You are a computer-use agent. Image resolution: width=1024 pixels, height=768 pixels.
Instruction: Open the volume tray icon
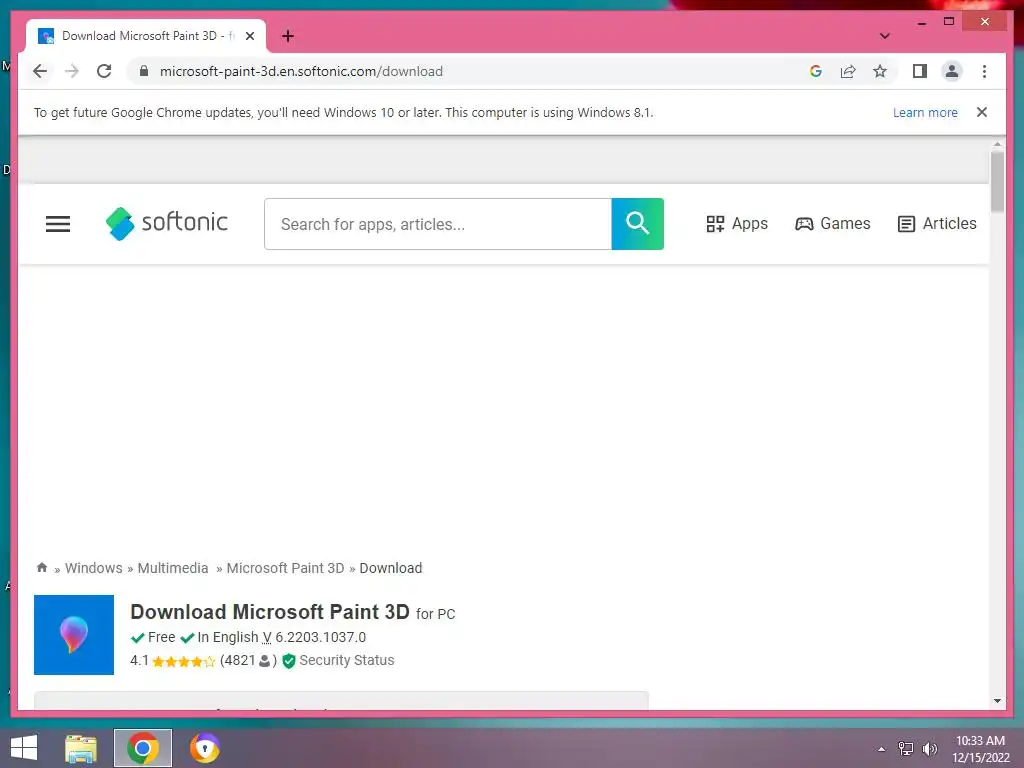click(x=930, y=749)
